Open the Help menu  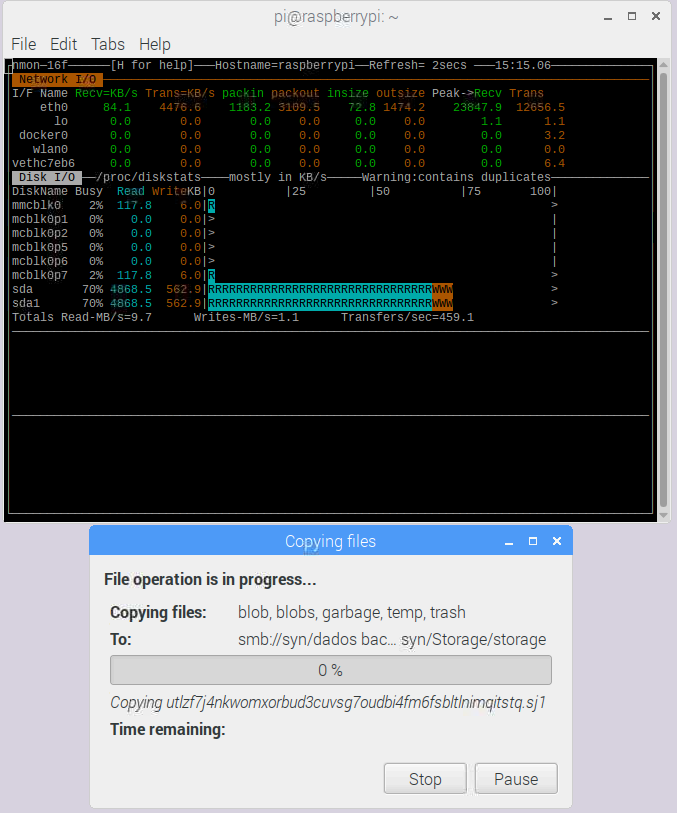155,44
